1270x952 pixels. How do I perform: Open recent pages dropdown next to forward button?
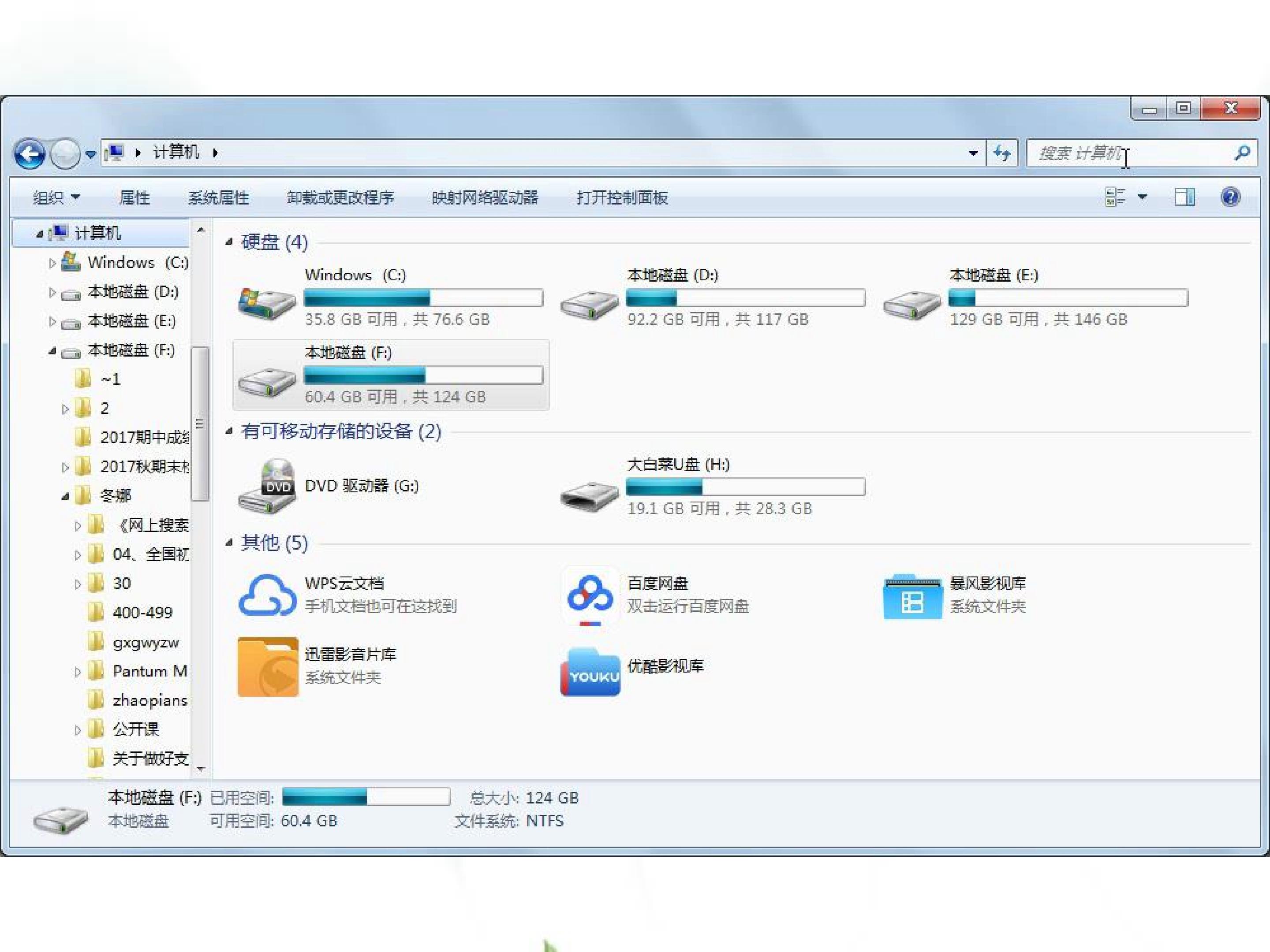[x=90, y=154]
